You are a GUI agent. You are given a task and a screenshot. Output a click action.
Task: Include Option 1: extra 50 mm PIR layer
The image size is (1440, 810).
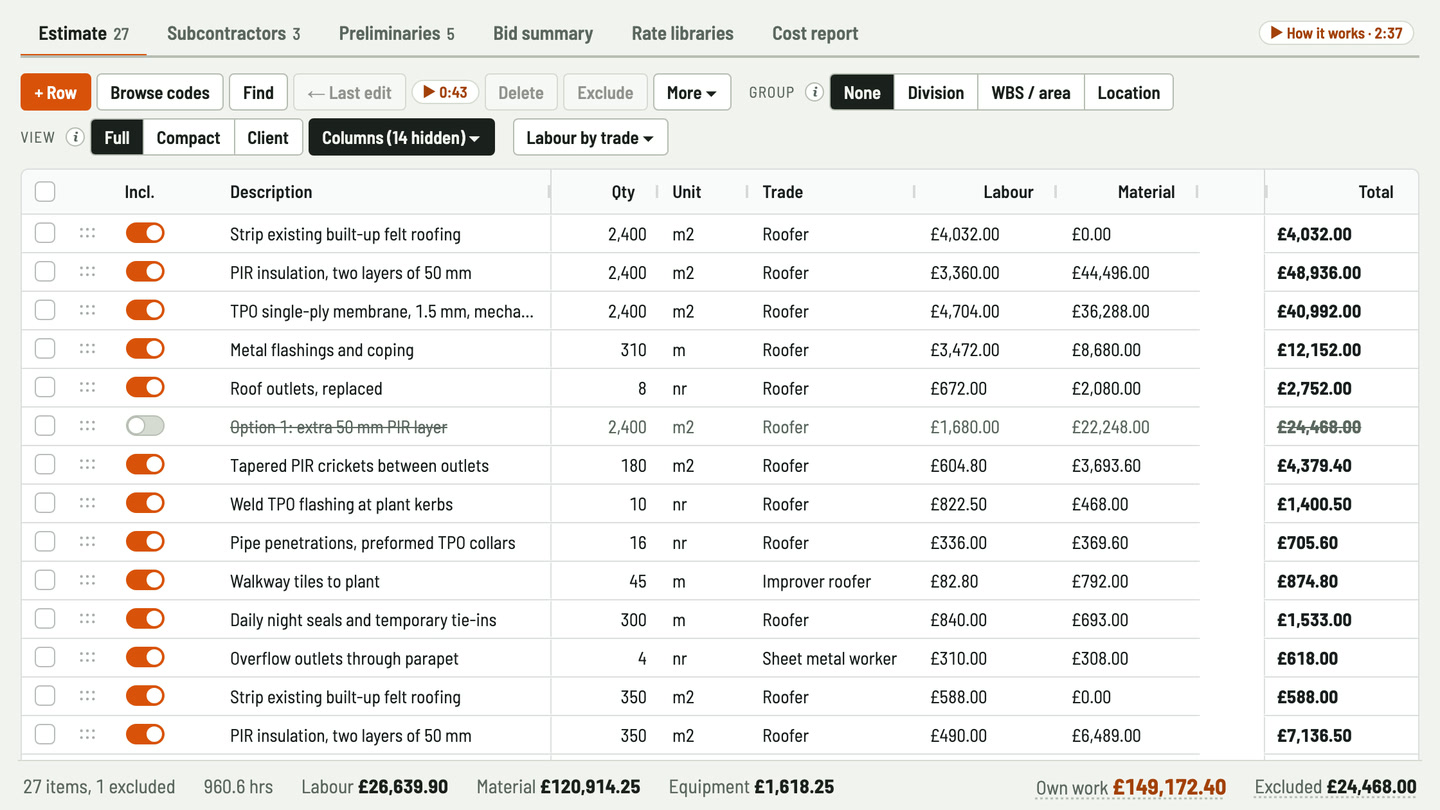pyautogui.click(x=145, y=426)
